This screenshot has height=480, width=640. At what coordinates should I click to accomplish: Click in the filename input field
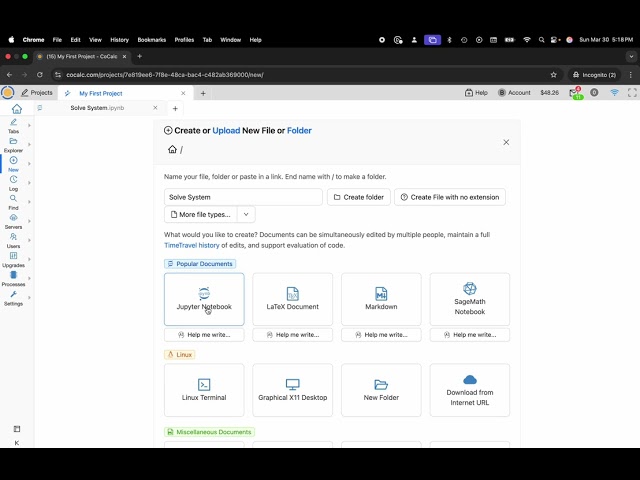243,197
